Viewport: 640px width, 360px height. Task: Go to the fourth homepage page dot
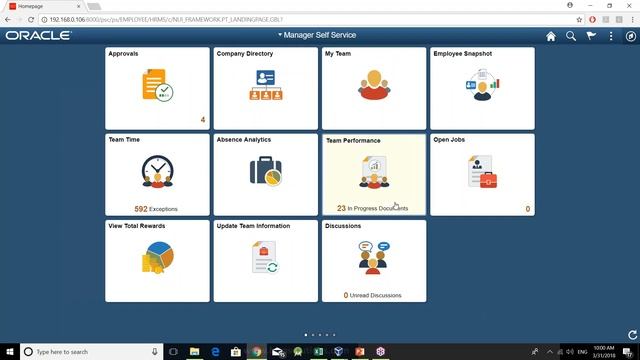click(x=327, y=335)
